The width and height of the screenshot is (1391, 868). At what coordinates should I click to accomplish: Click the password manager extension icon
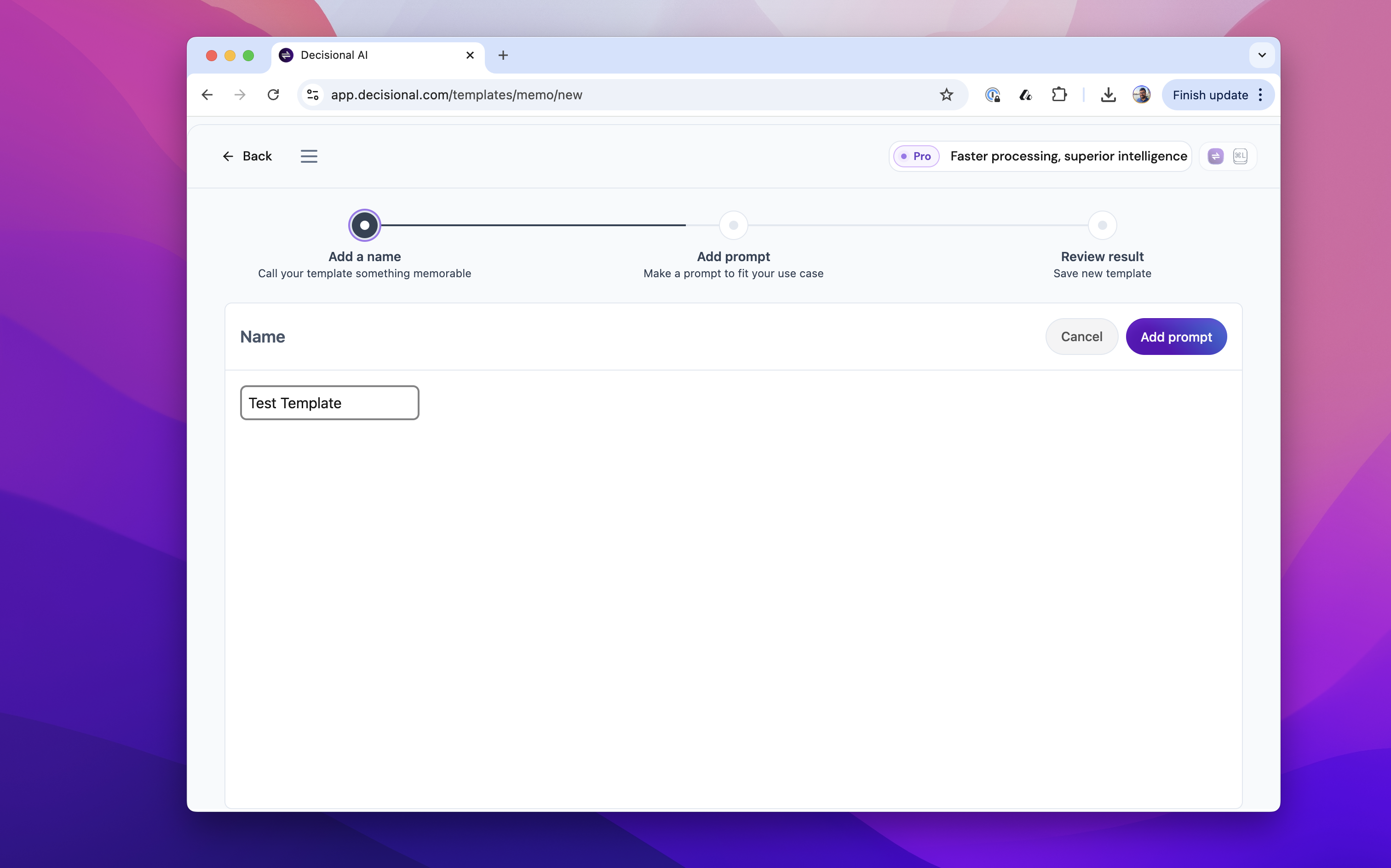point(992,95)
